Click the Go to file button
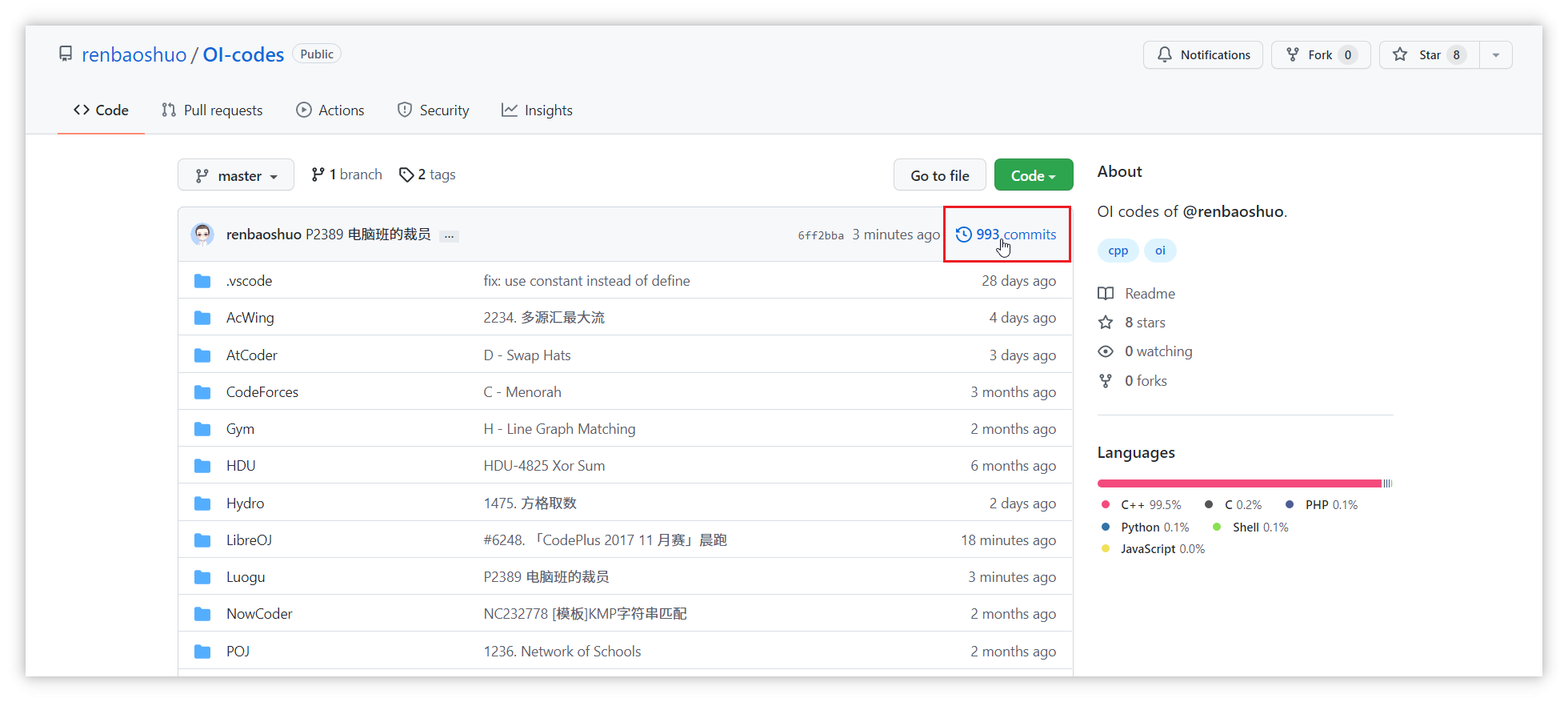1568x702 pixels. pyautogui.click(x=939, y=175)
